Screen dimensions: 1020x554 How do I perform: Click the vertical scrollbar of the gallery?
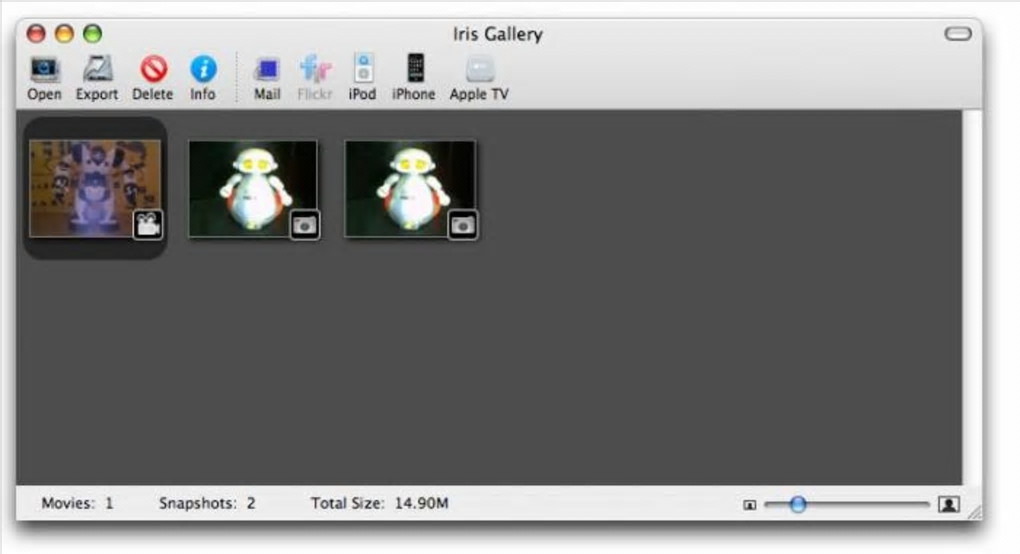click(971, 297)
